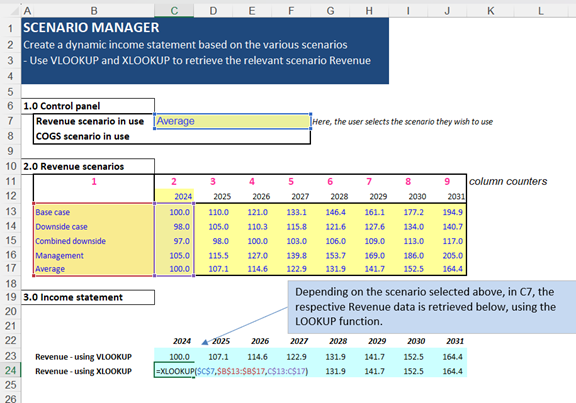Click VLOOKUP 2024 result 100.0 in row 23
The image size is (576, 403).
point(179,357)
